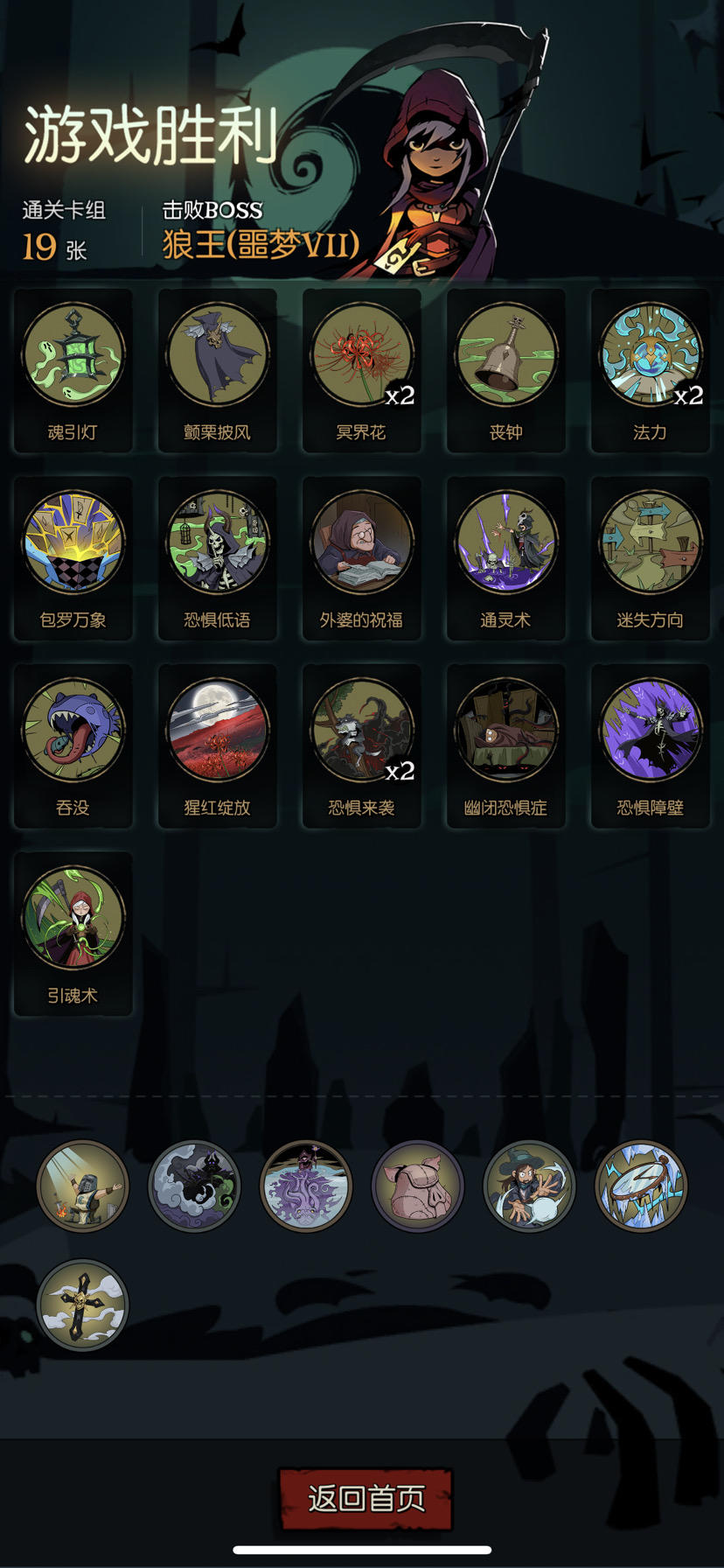Click 返回首页 red button
Viewport: 724px width, 1568px height.
(x=365, y=1499)
